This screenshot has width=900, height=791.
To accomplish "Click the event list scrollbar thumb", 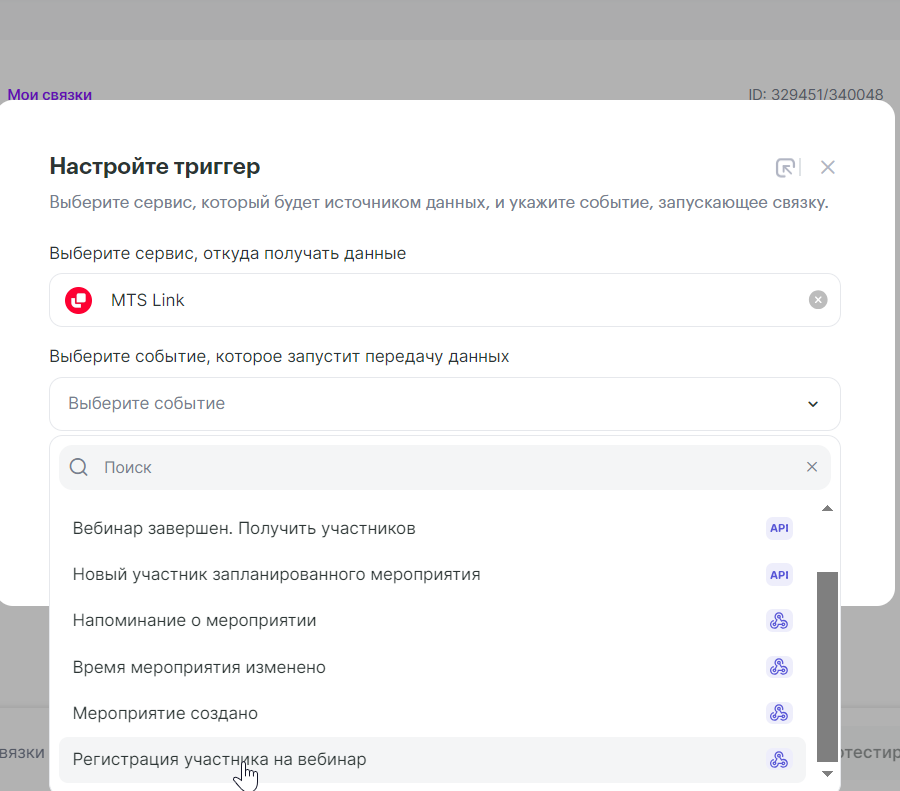I will 827,666.
